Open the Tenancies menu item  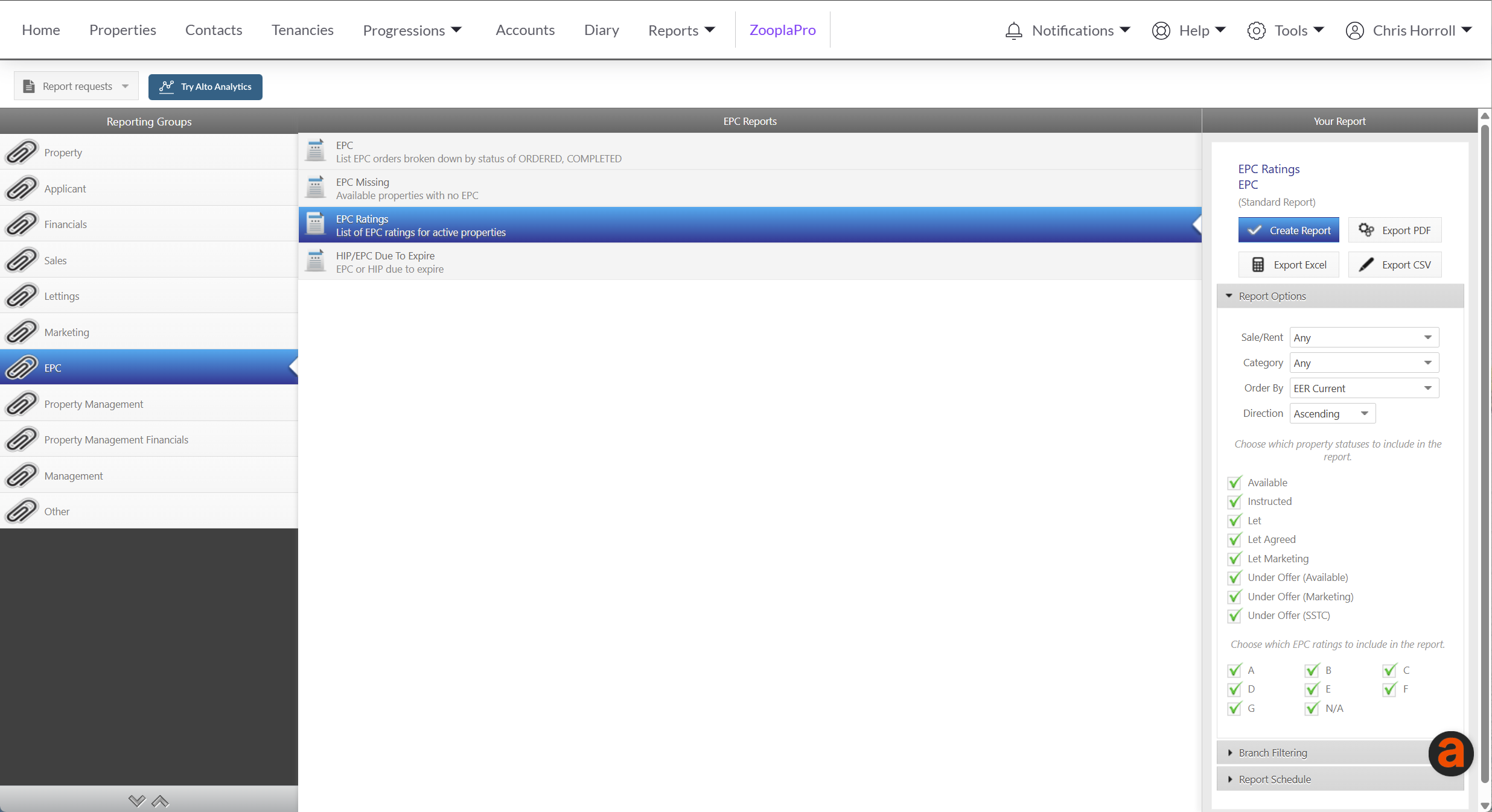302,30
